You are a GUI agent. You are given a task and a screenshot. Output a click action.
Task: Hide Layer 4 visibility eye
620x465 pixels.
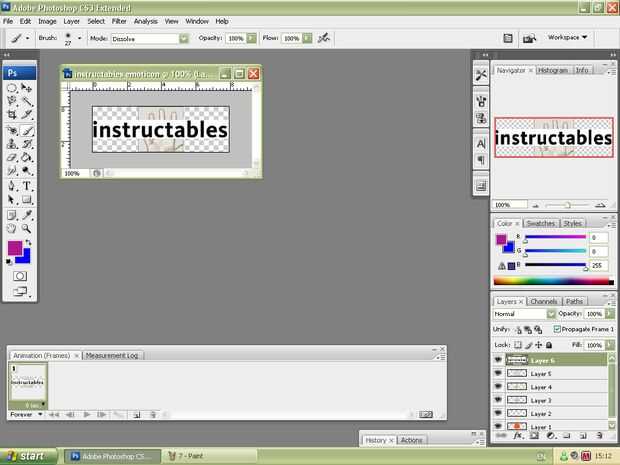498,387
